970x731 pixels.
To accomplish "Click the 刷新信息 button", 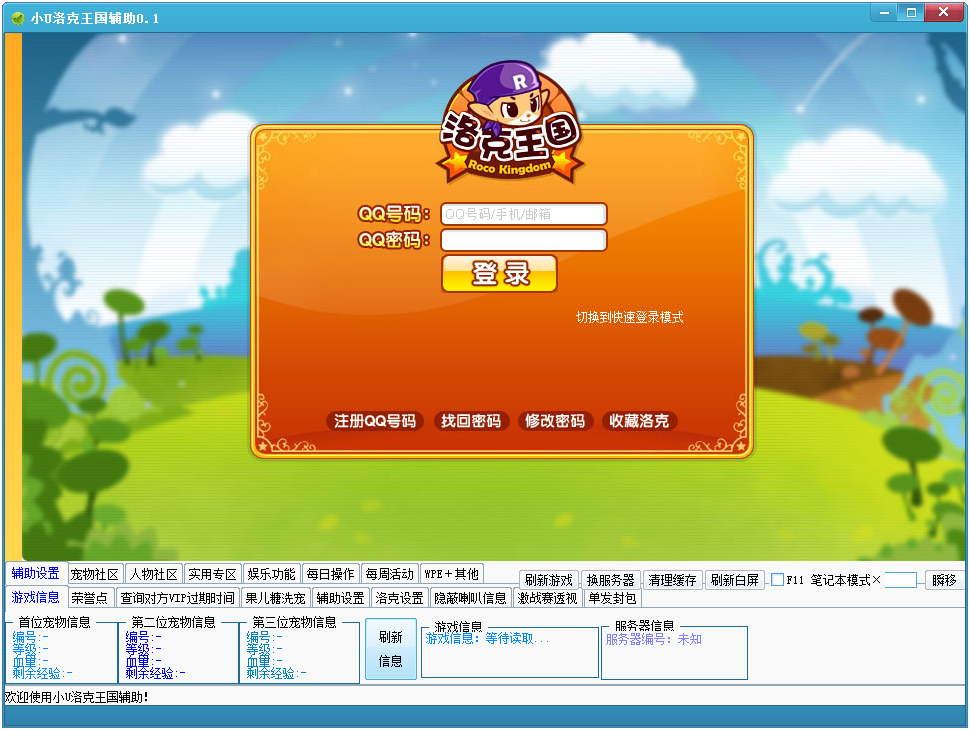I will (390, 649).
